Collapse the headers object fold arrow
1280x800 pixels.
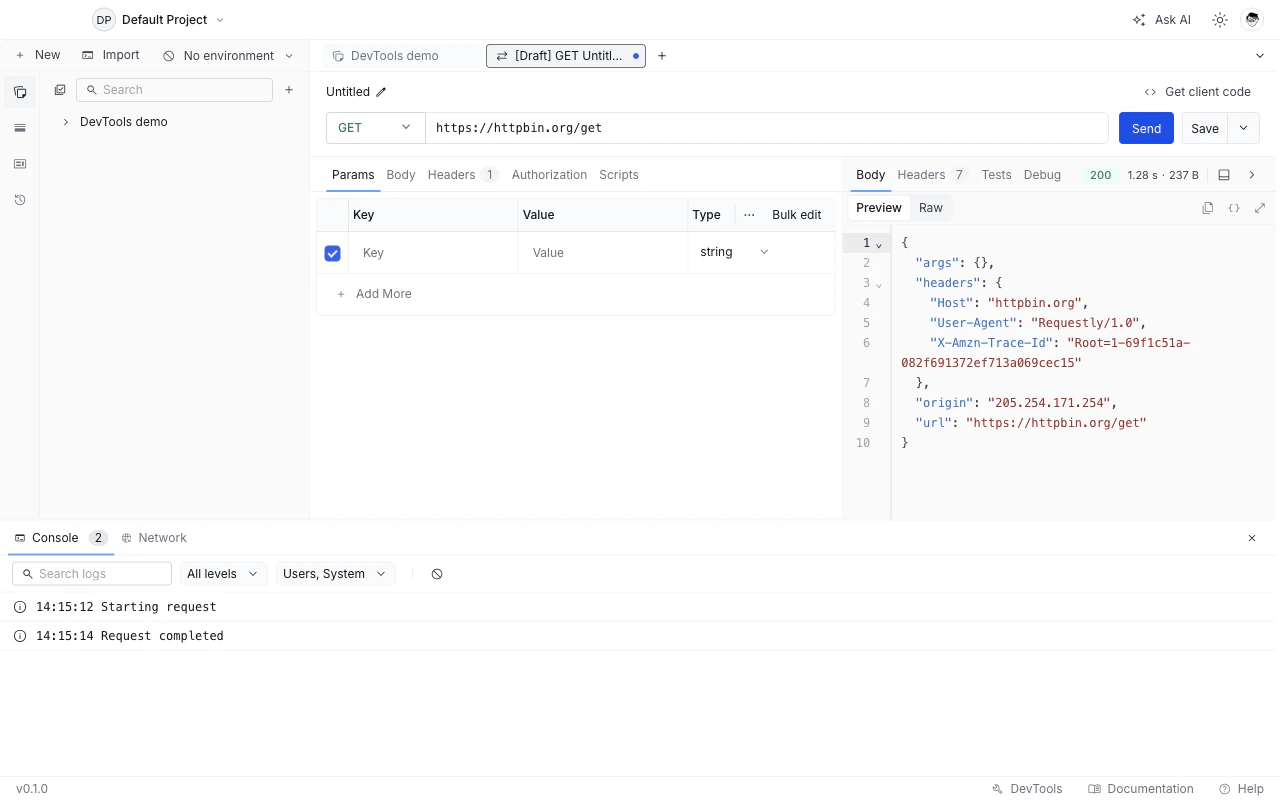tap(879, 284)
